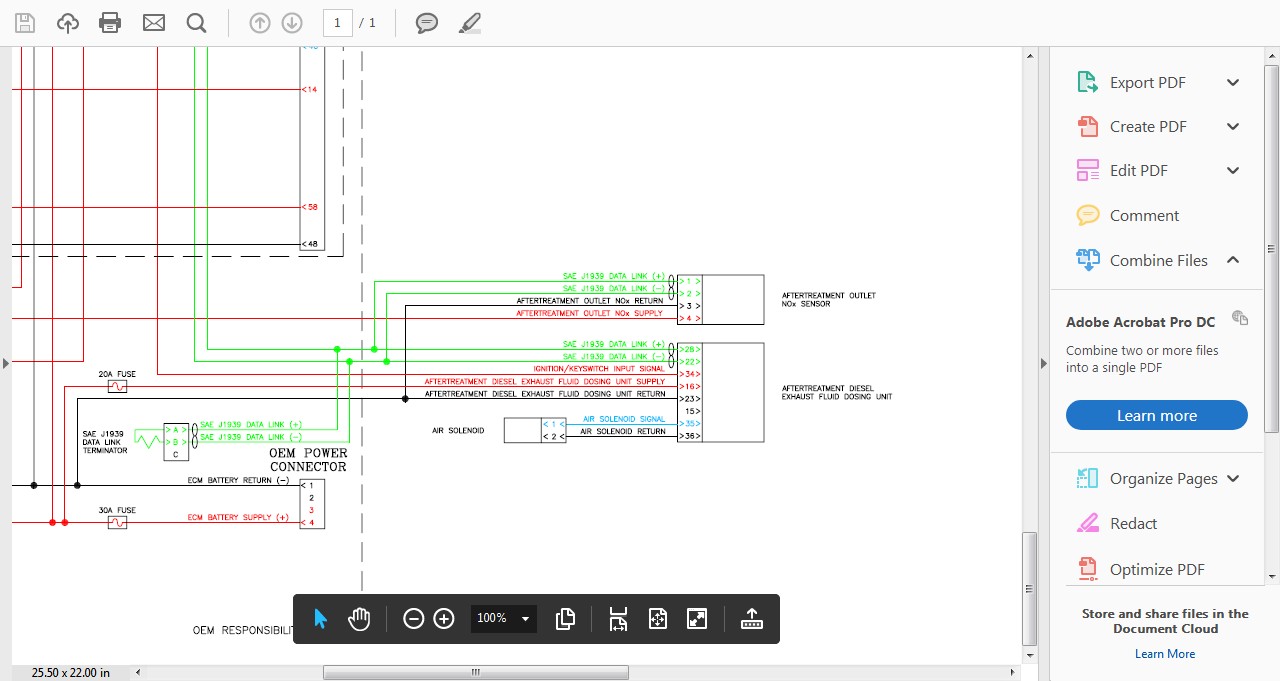Viewport: 1280px width, 681px height.
Task: Expand the Export PDF chevron
Action: pos(1233,82)
